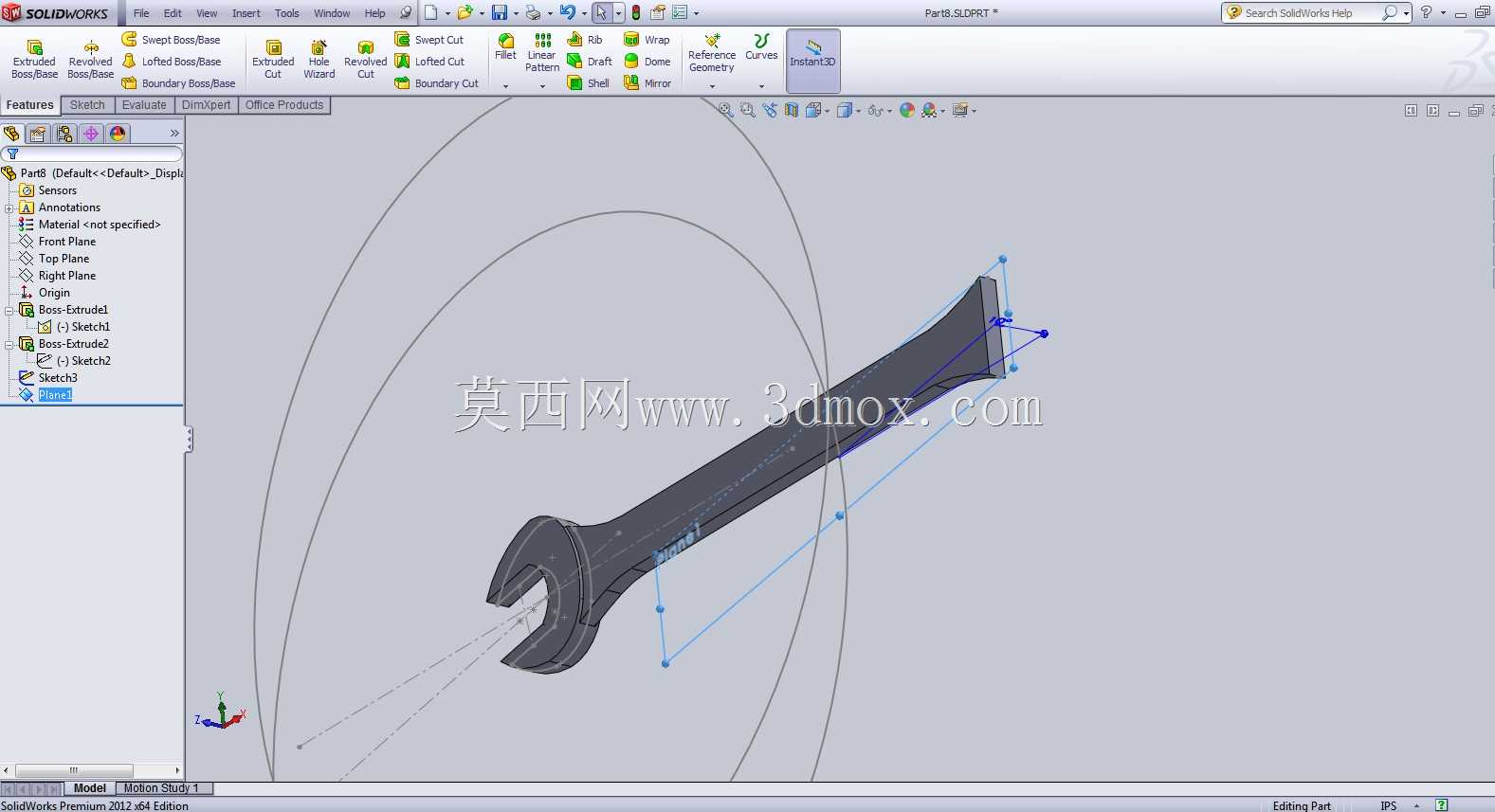Apply the Fillet feature
Image resolution: width=1495 pixels, height=812 pixels.
point(506,47)
